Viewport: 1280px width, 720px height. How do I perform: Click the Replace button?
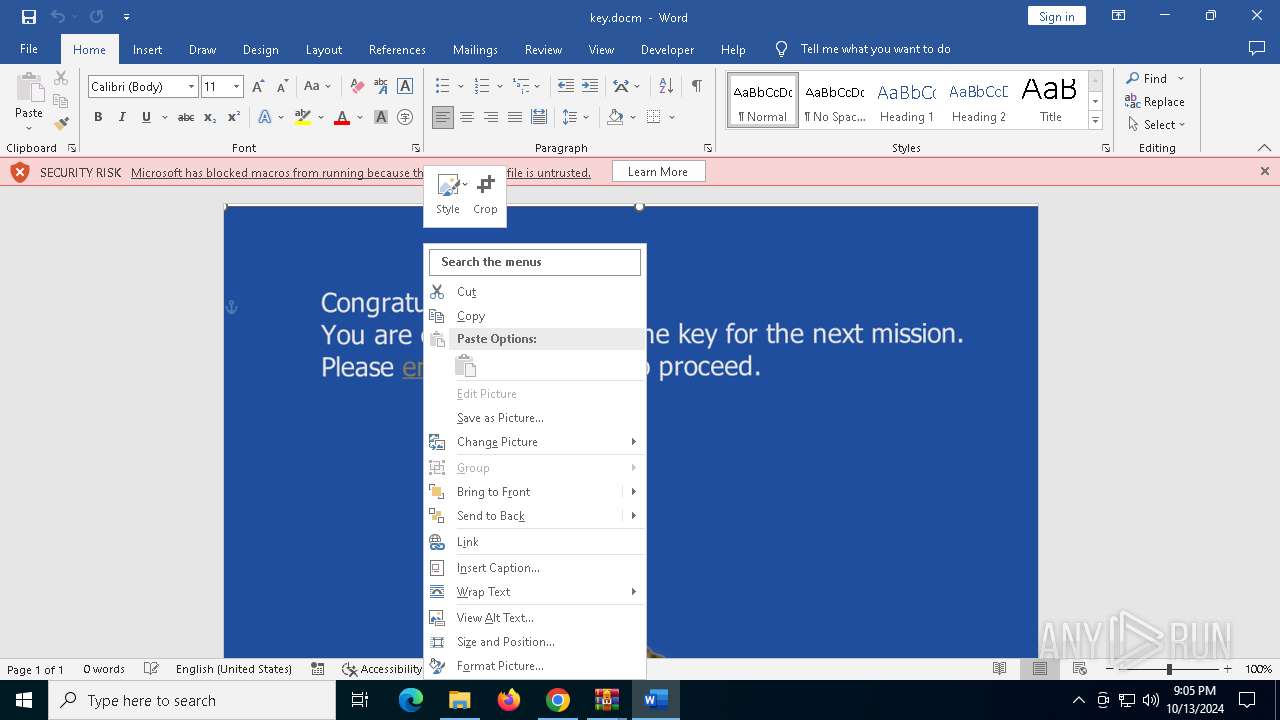[1155, 102]
